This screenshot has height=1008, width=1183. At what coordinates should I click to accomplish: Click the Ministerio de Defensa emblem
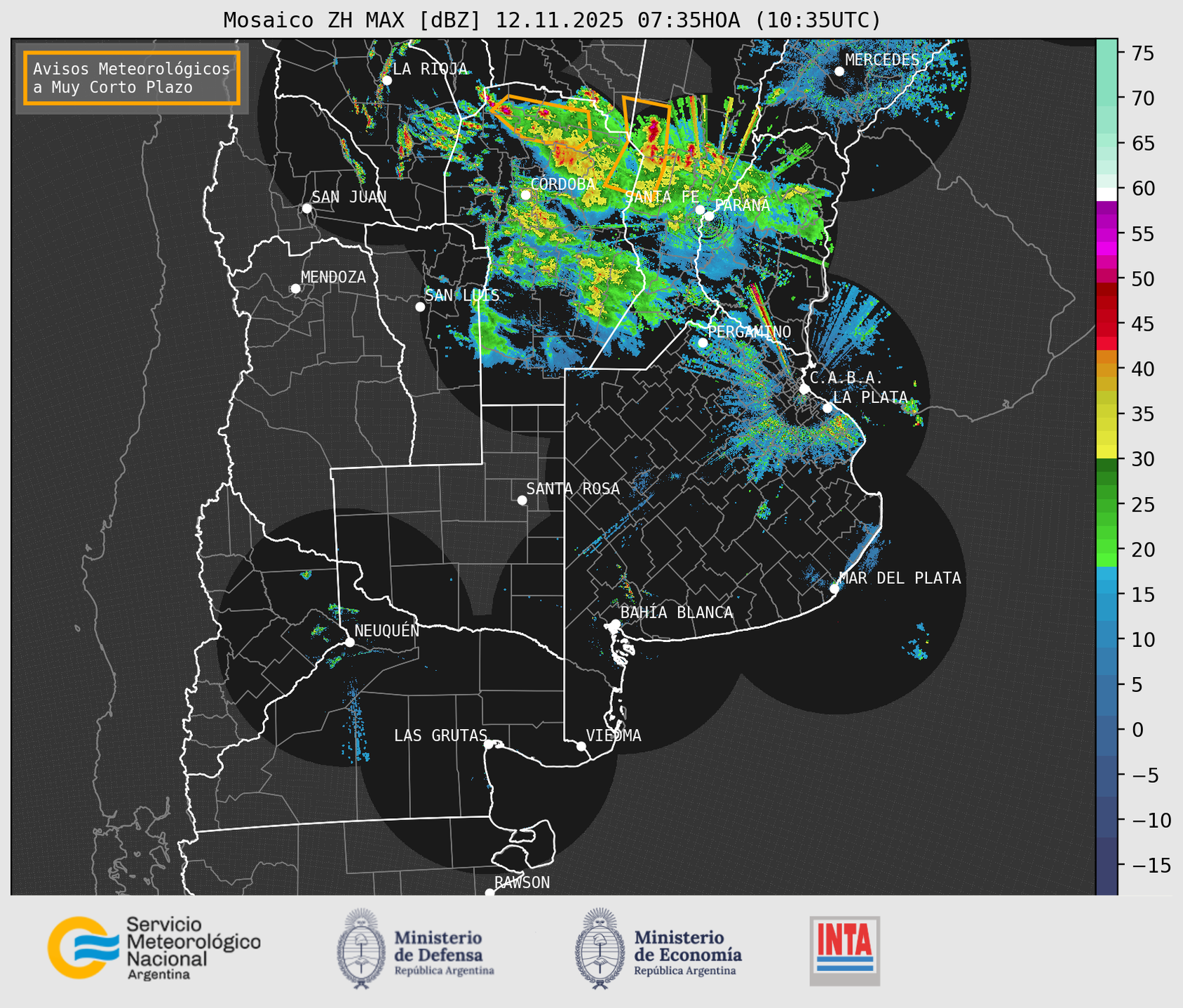(361, 948)
